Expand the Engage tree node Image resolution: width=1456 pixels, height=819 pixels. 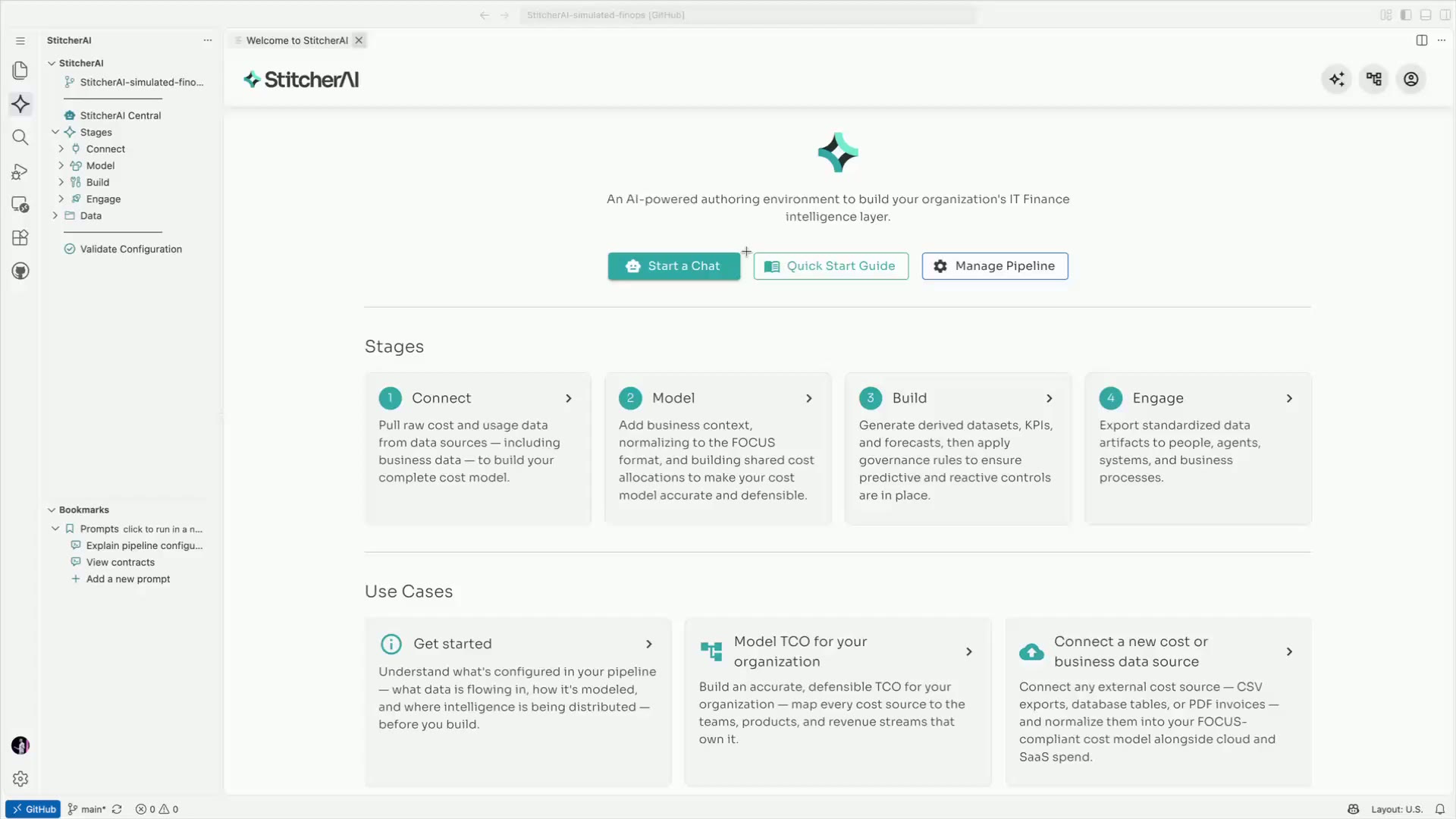[61, 199]
